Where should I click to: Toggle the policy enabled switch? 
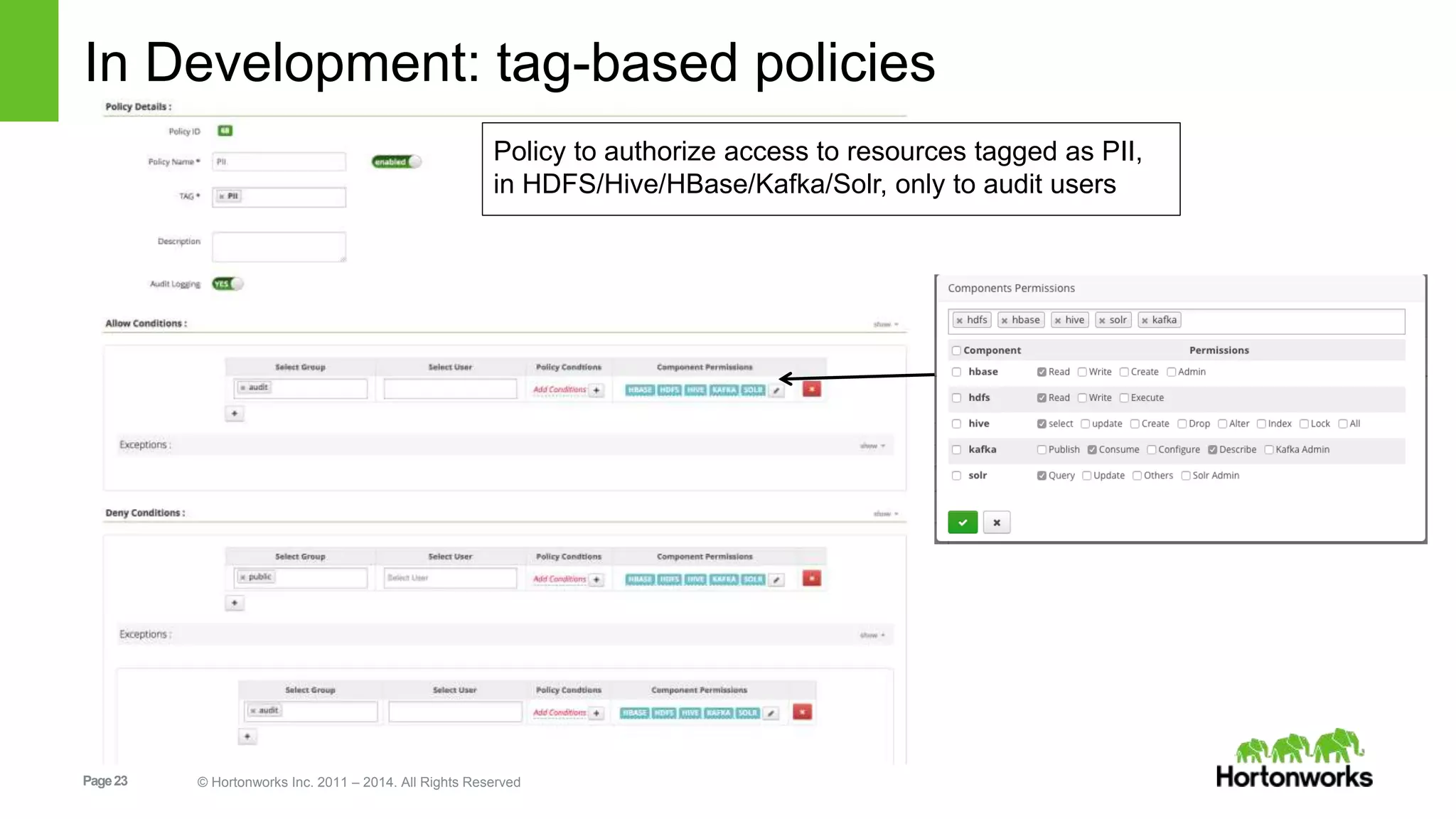coord(397,162)
